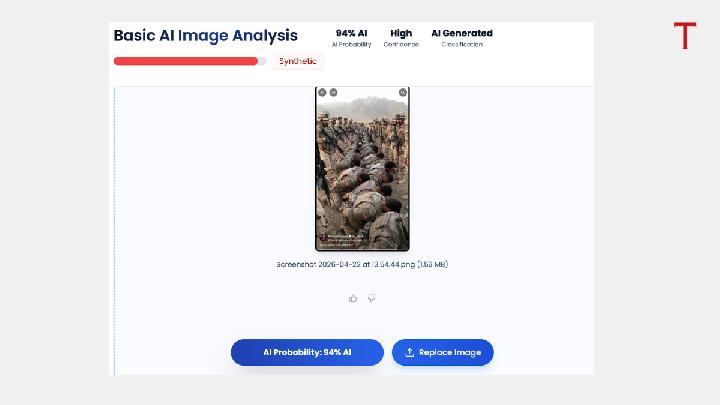The height and width of the screenshot is (405, 720).
Task: Click the first round icon at image top-left
Action: click(x=322, y=92)
